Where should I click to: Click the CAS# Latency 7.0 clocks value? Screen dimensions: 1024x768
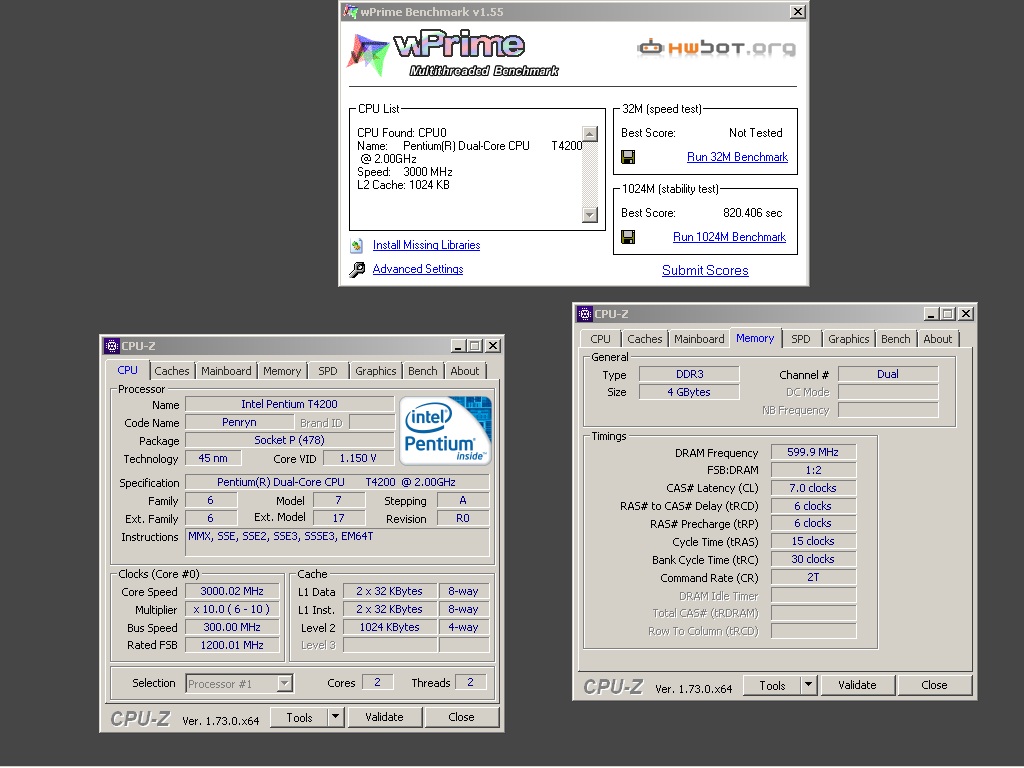click(813, 488)
